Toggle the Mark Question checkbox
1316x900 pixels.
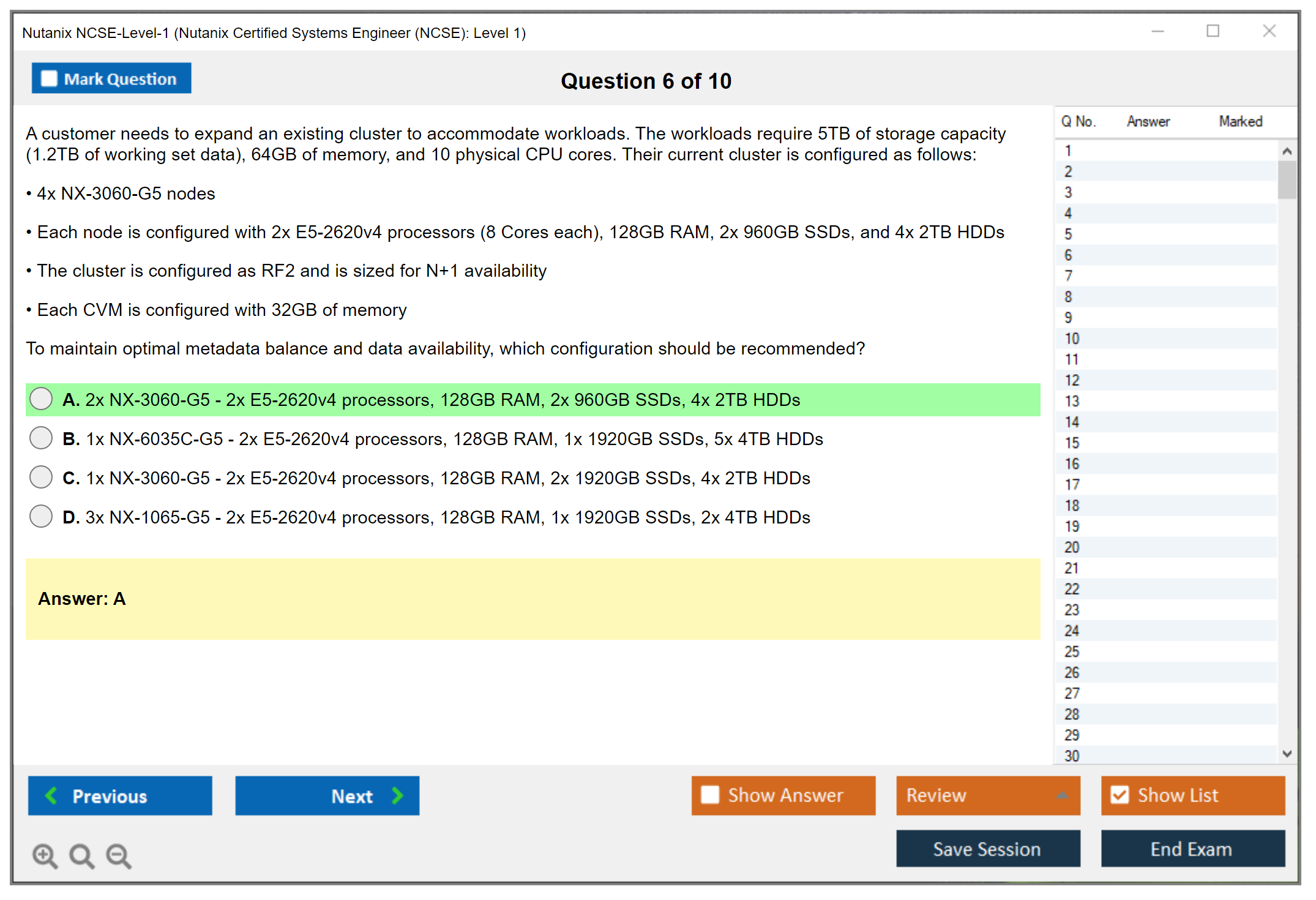point(49,78)
